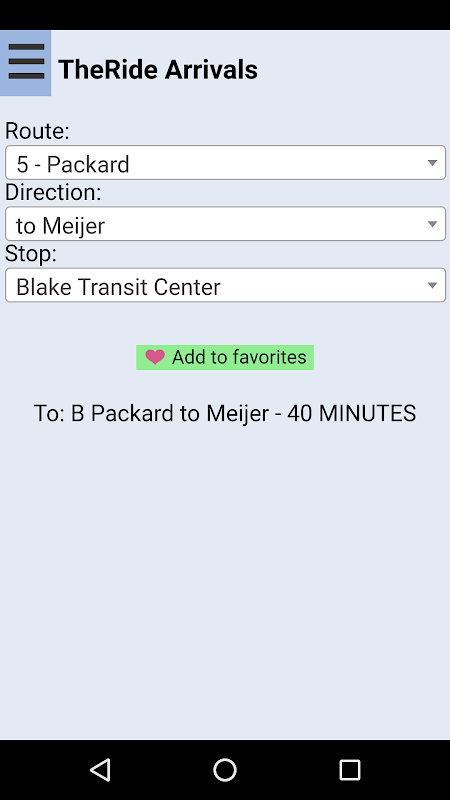This screenshot has width=450, height=800.
Task: Select the 'to Meijer' direction text
Action: pyautogui.click(x=61, y=226)
